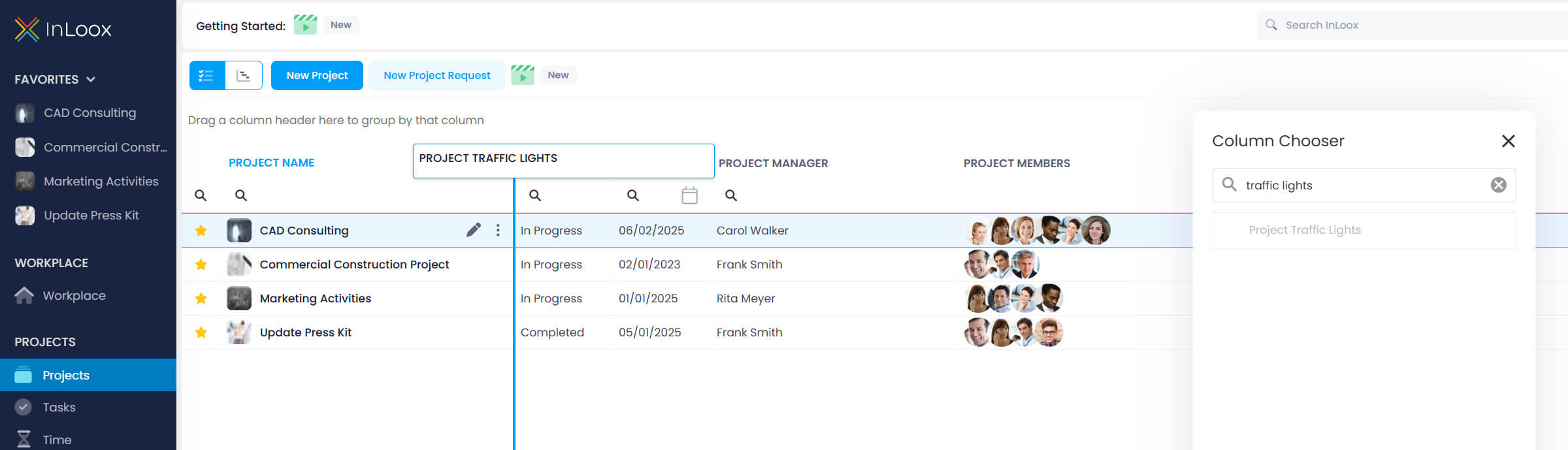
Task: Click the Update Press Kit project thumbnail
Action: (x=239, y=332)
